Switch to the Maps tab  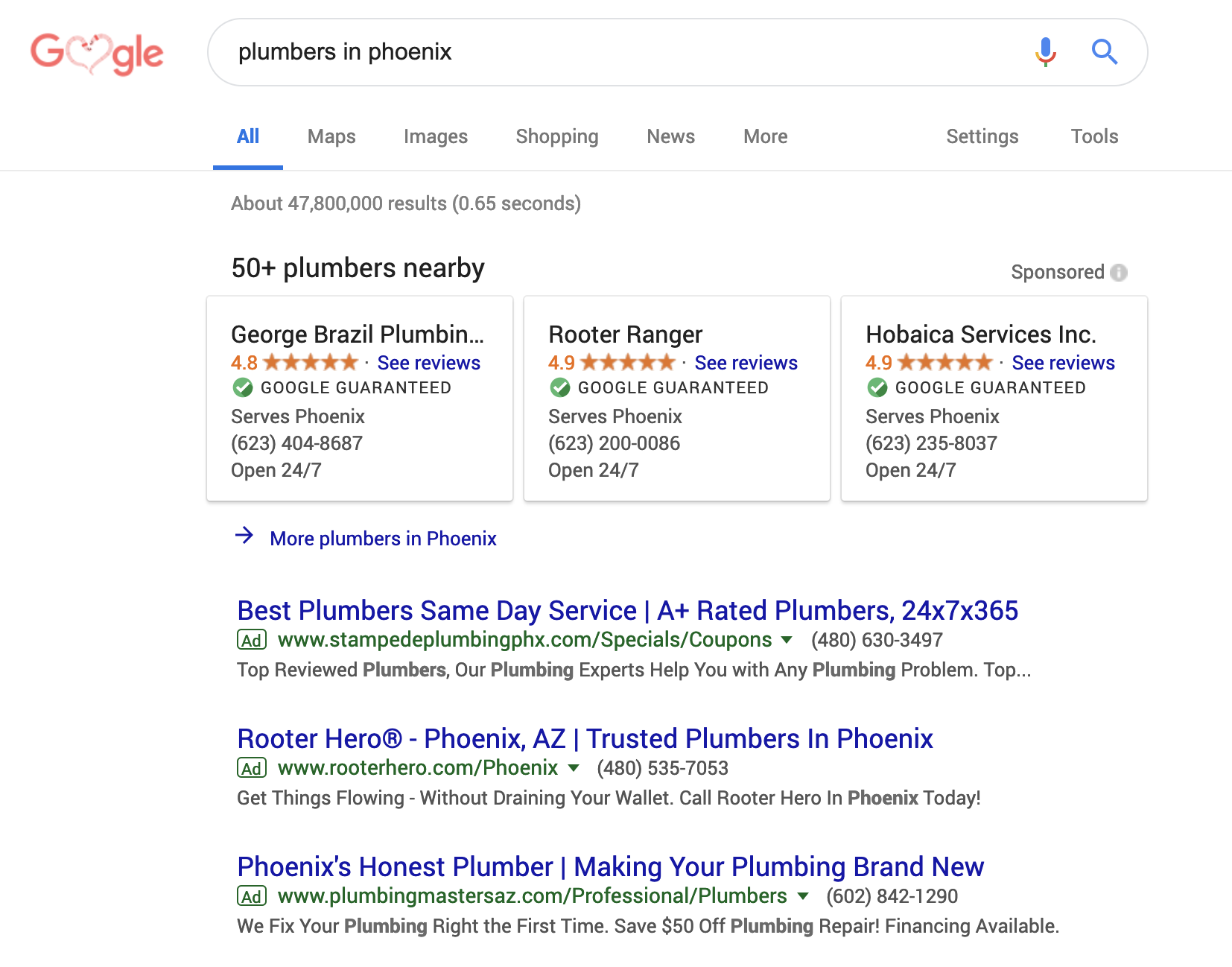(x=331, y=136)
